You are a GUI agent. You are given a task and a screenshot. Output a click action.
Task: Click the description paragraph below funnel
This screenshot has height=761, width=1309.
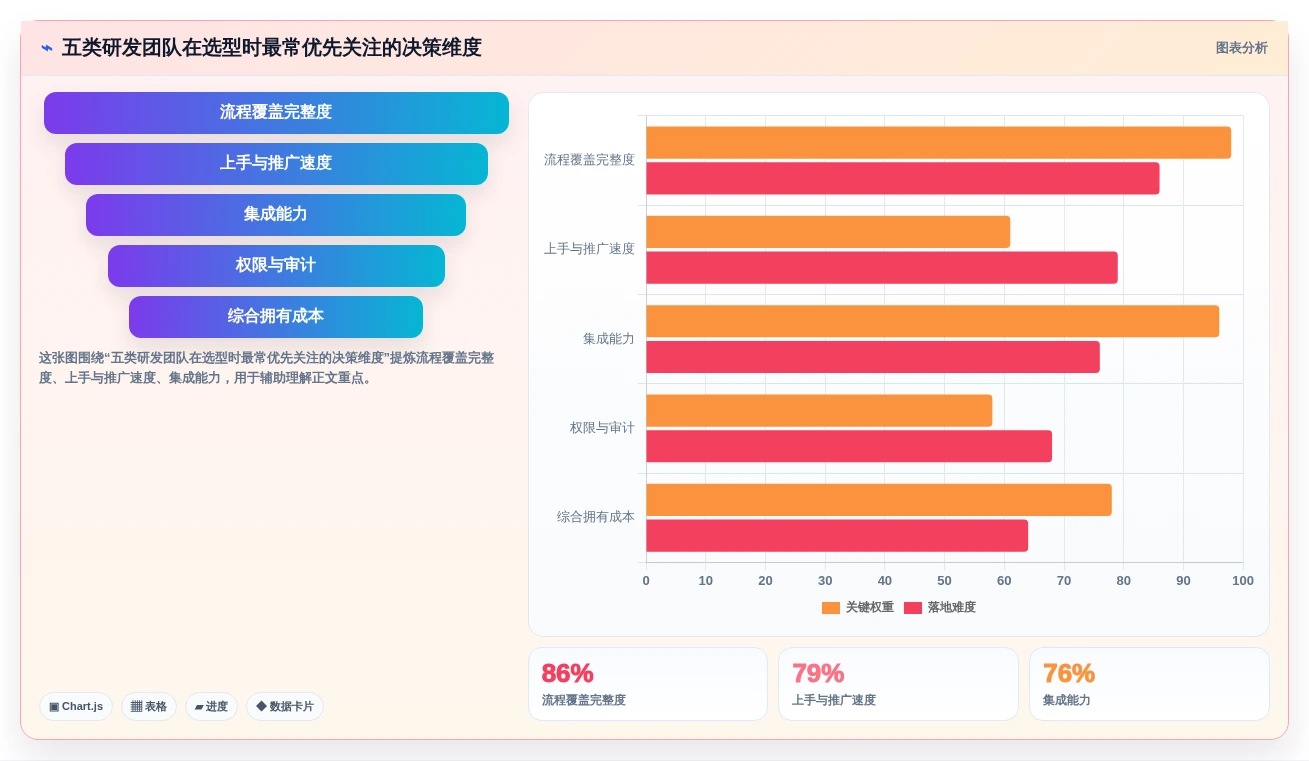266,368
